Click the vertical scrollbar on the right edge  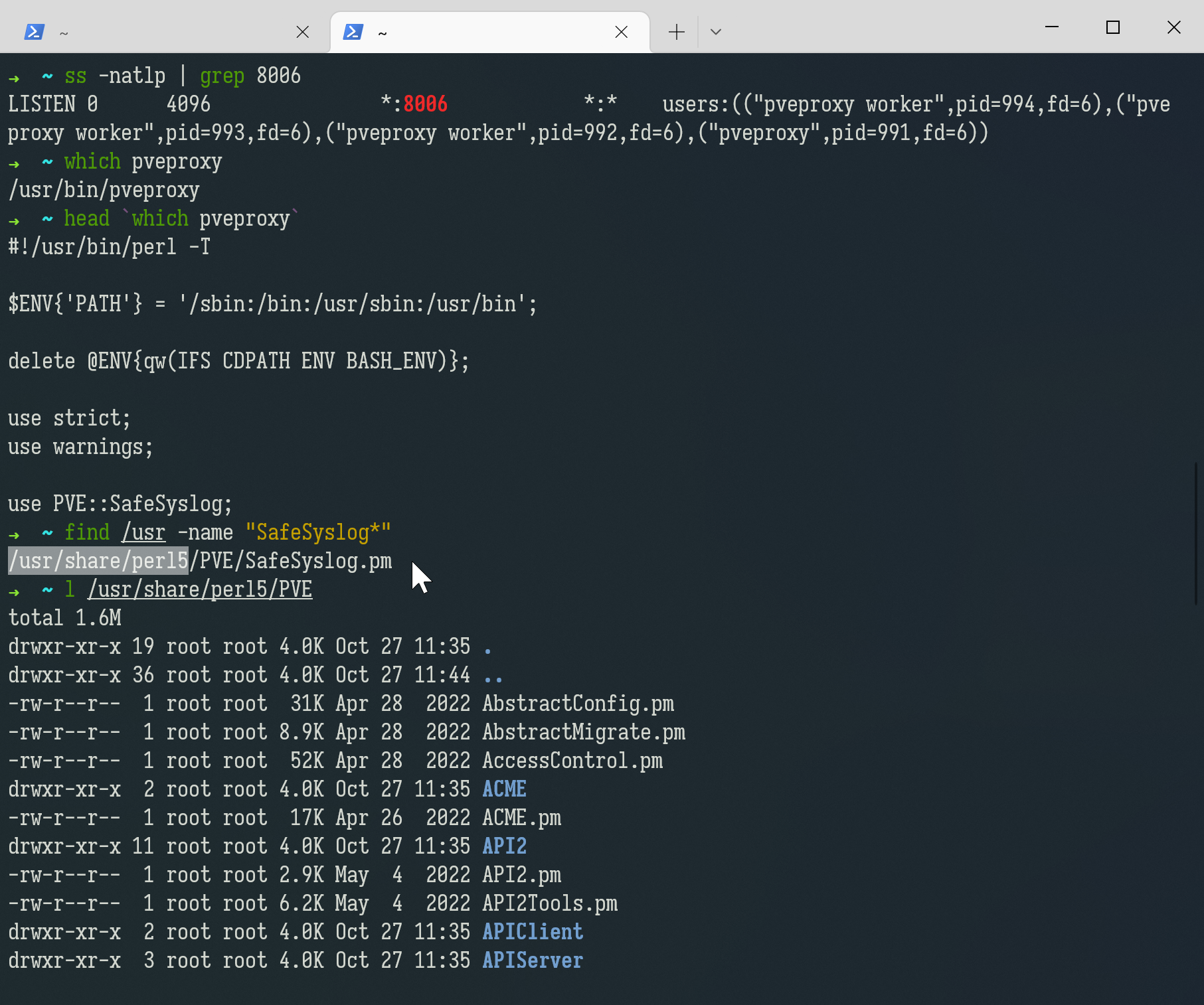pyautogui.click(x=1196, y=532)
